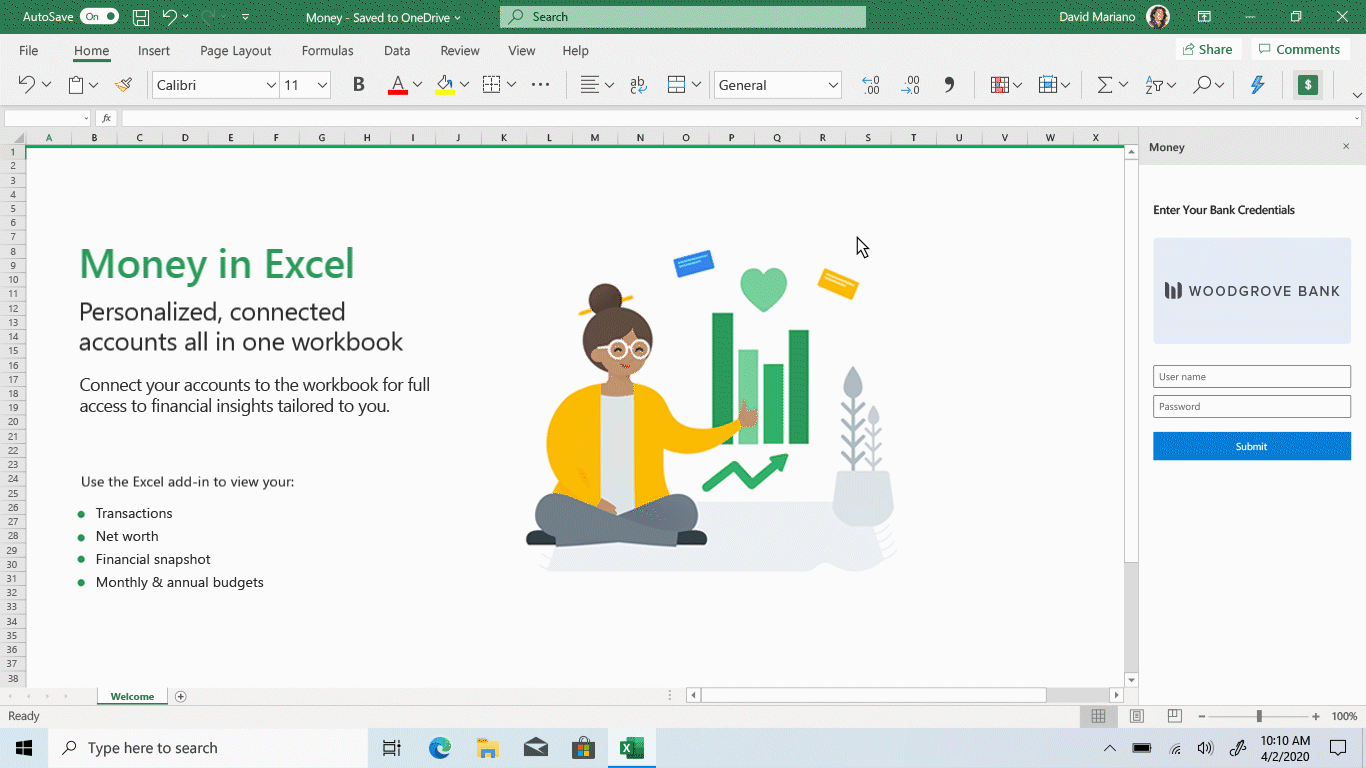1366x768 pixels.
Task: Click the Save icon in title bar
Action: (141, 17)
